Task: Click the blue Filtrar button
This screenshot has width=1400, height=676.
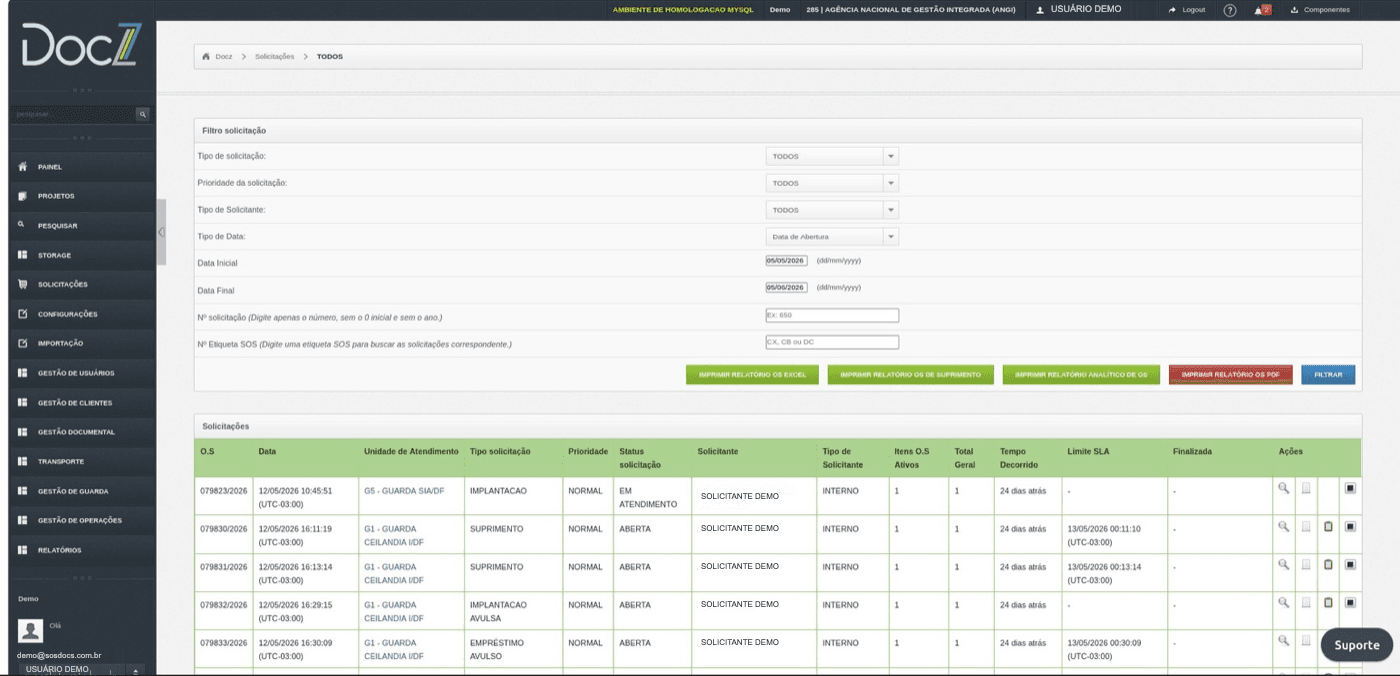Action: (1328, 375)
